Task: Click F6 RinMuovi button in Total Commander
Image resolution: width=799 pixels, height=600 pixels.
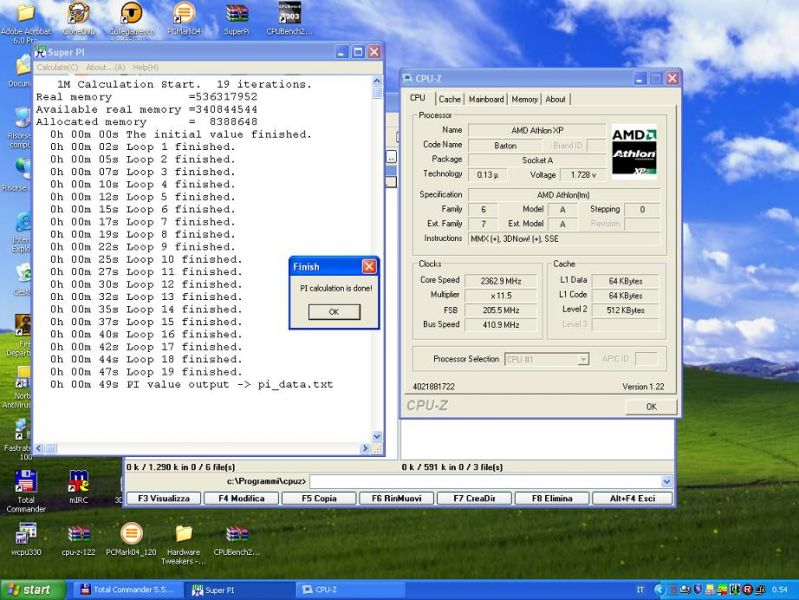Action: pos(396,498)
